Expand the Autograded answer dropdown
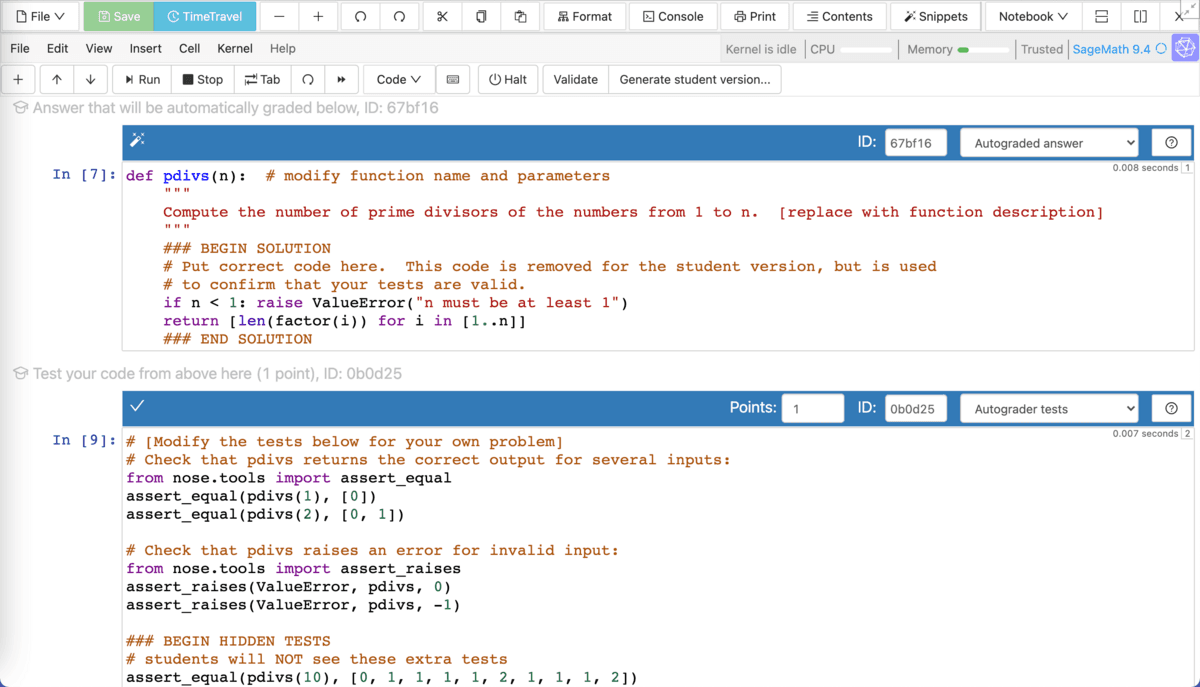 [x=1048, y=143]
